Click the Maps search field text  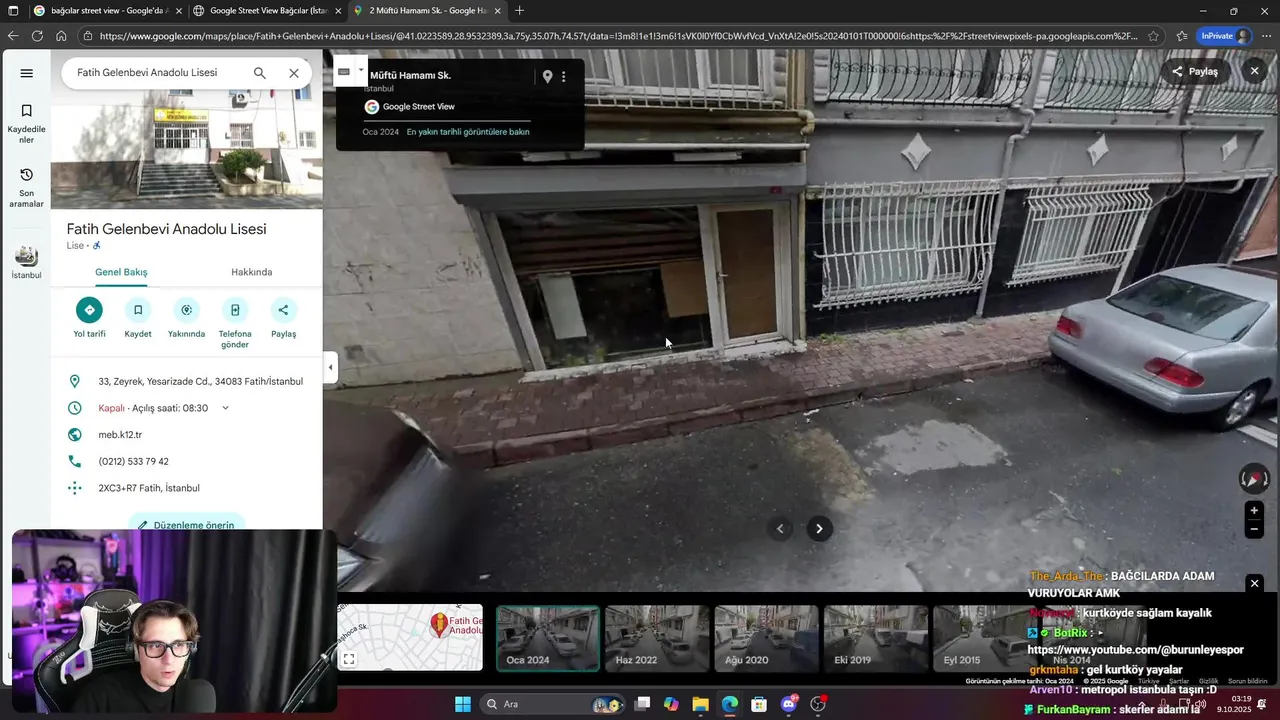click(147, 73)
